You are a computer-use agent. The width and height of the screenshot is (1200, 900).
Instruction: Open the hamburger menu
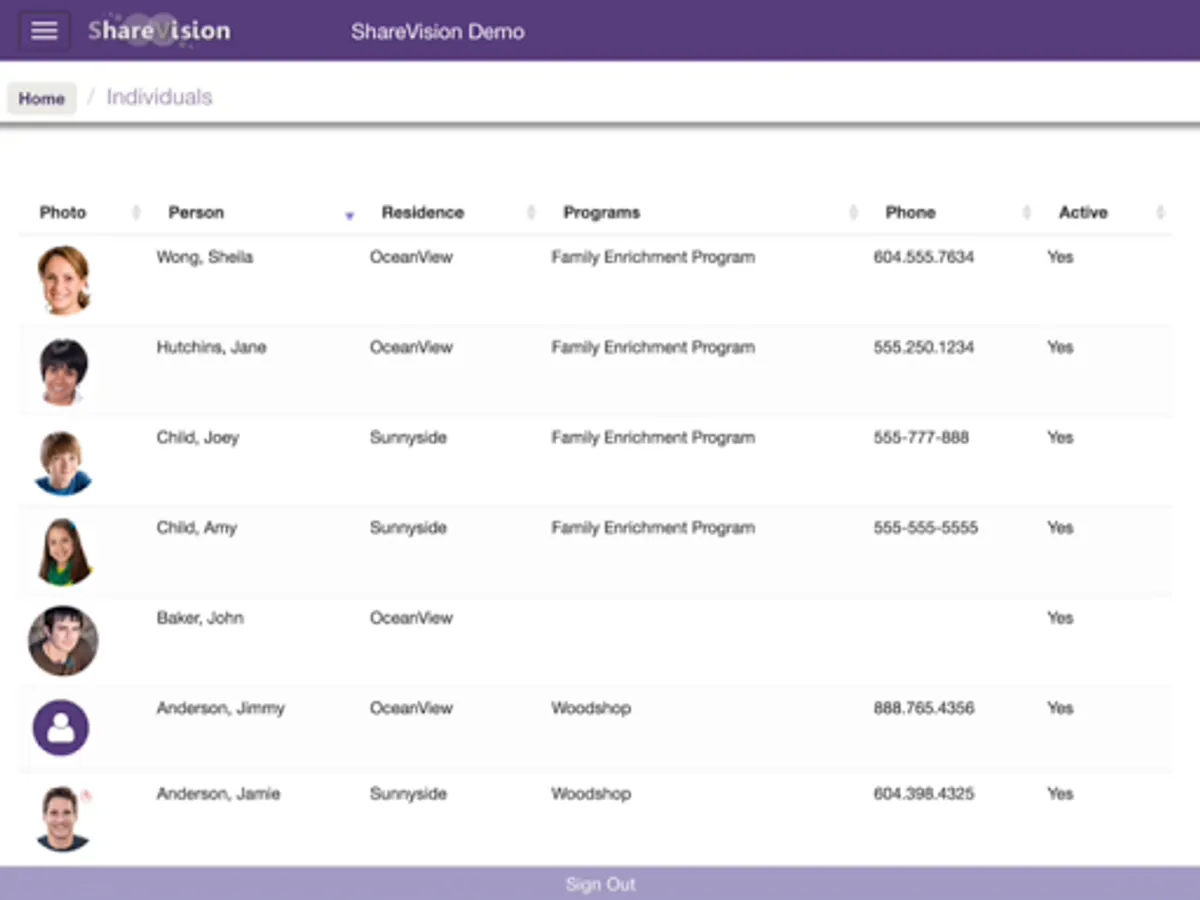(44, 30)
